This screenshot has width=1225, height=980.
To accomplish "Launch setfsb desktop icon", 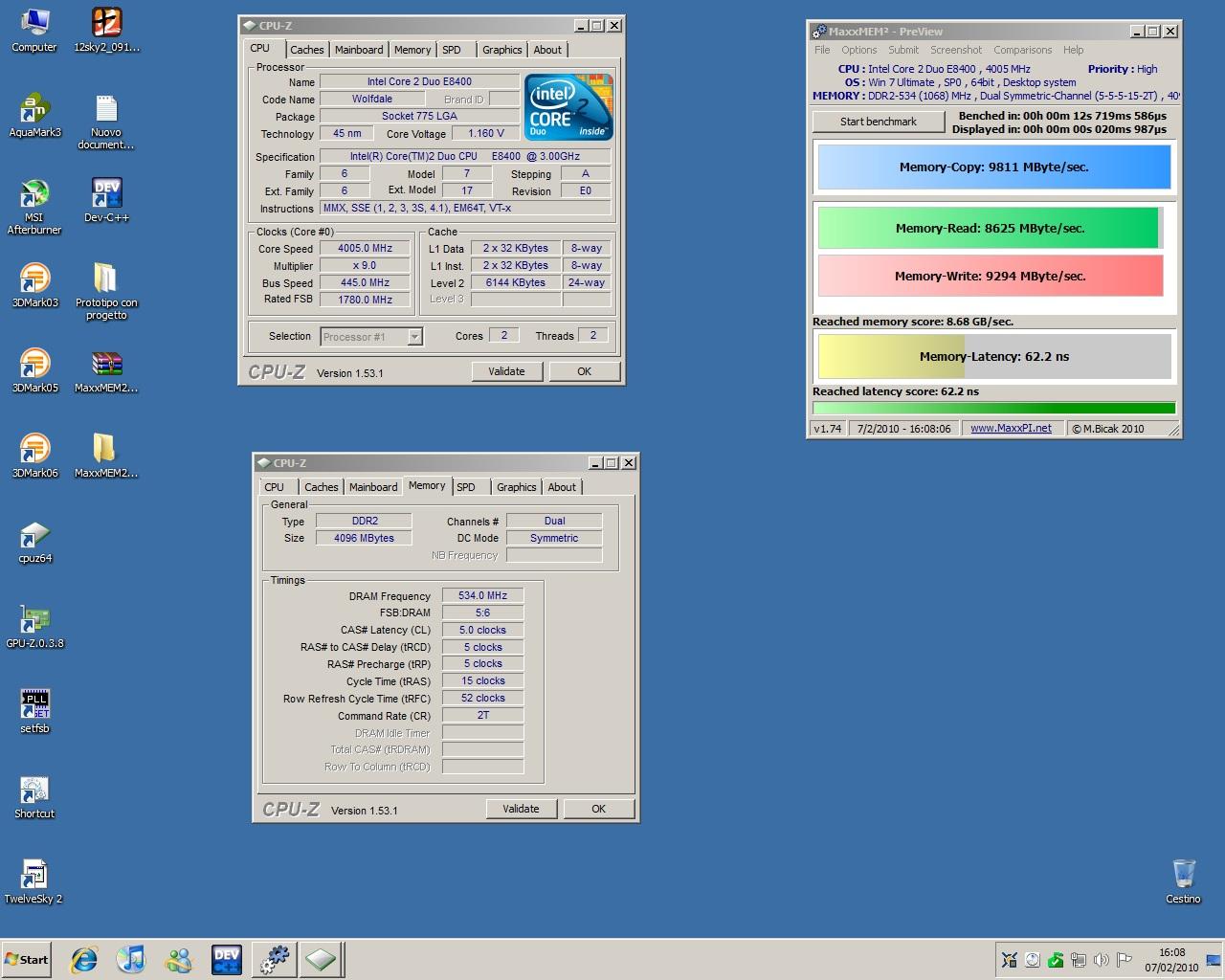I will tap(34, 711).
